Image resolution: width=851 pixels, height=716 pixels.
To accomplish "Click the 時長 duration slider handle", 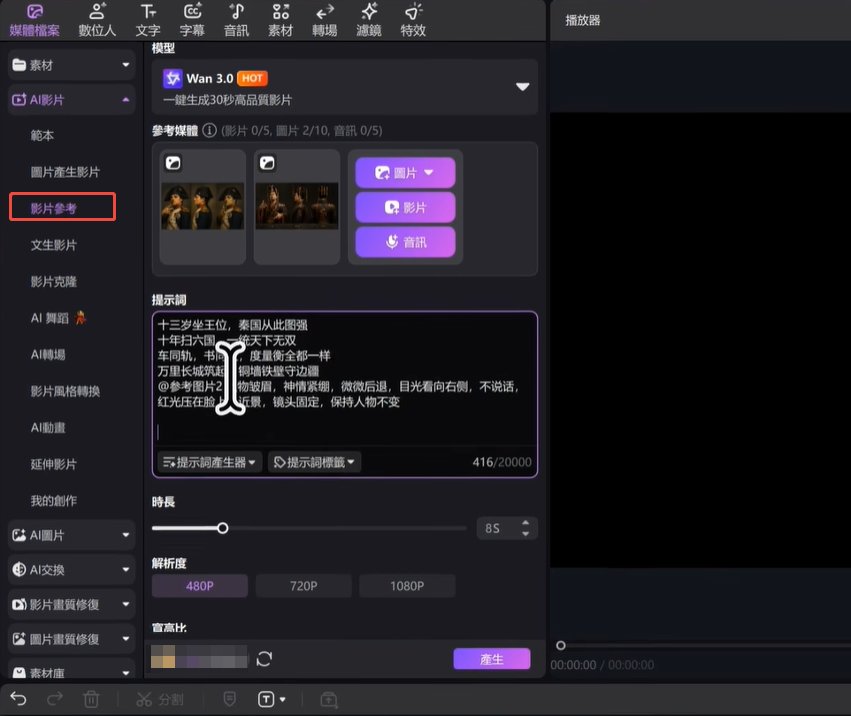I will (x=223, y=528).
